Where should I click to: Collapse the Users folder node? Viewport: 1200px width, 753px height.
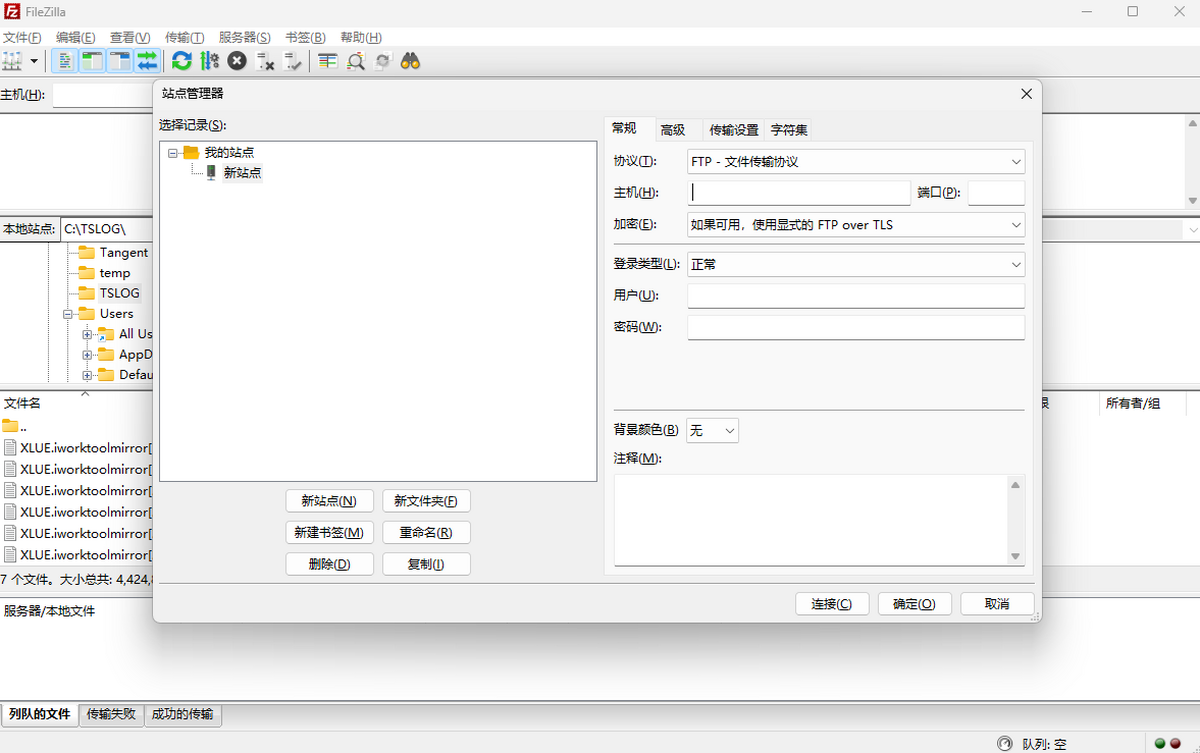68,314
